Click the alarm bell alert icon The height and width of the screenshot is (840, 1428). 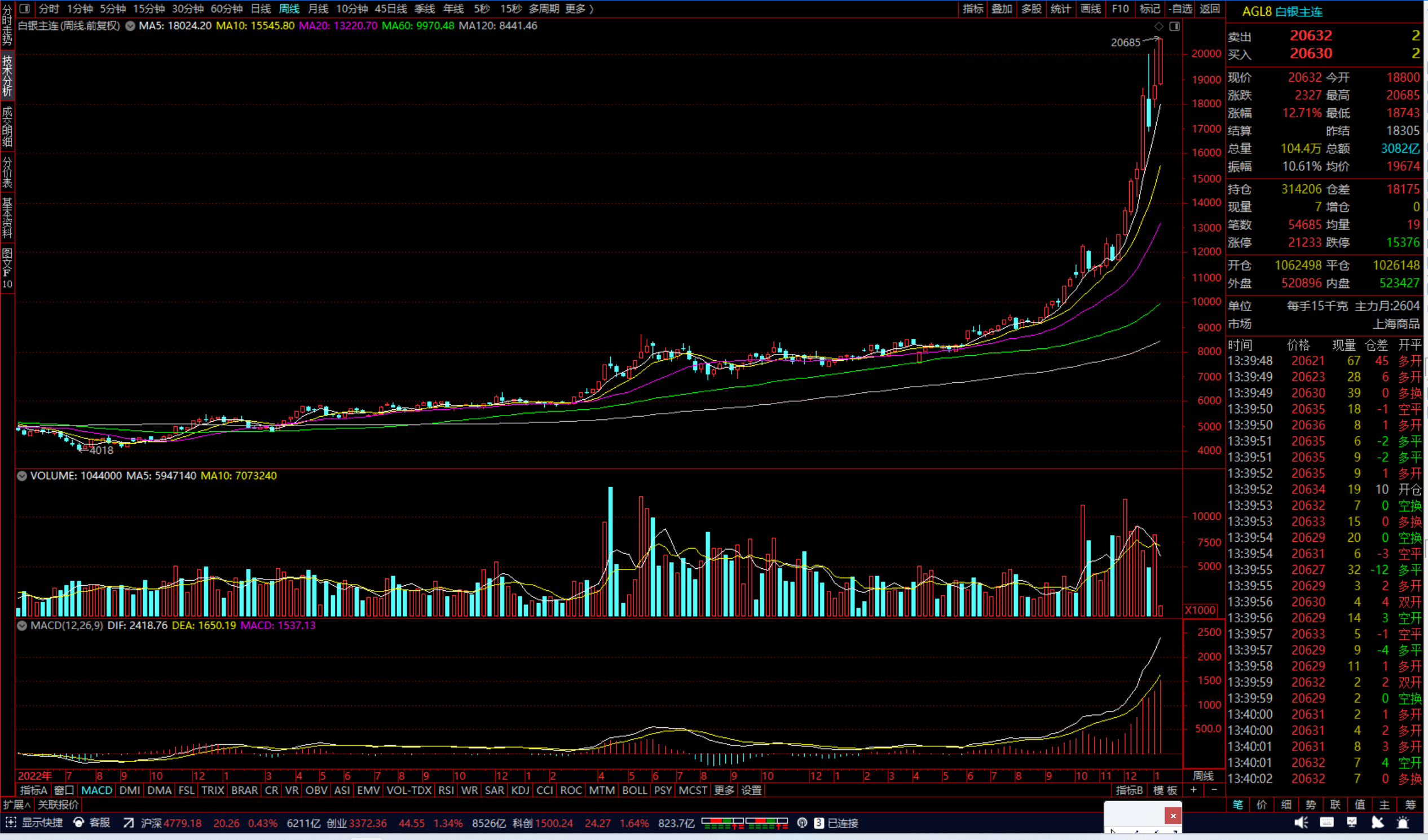(x=1403, y=823)
